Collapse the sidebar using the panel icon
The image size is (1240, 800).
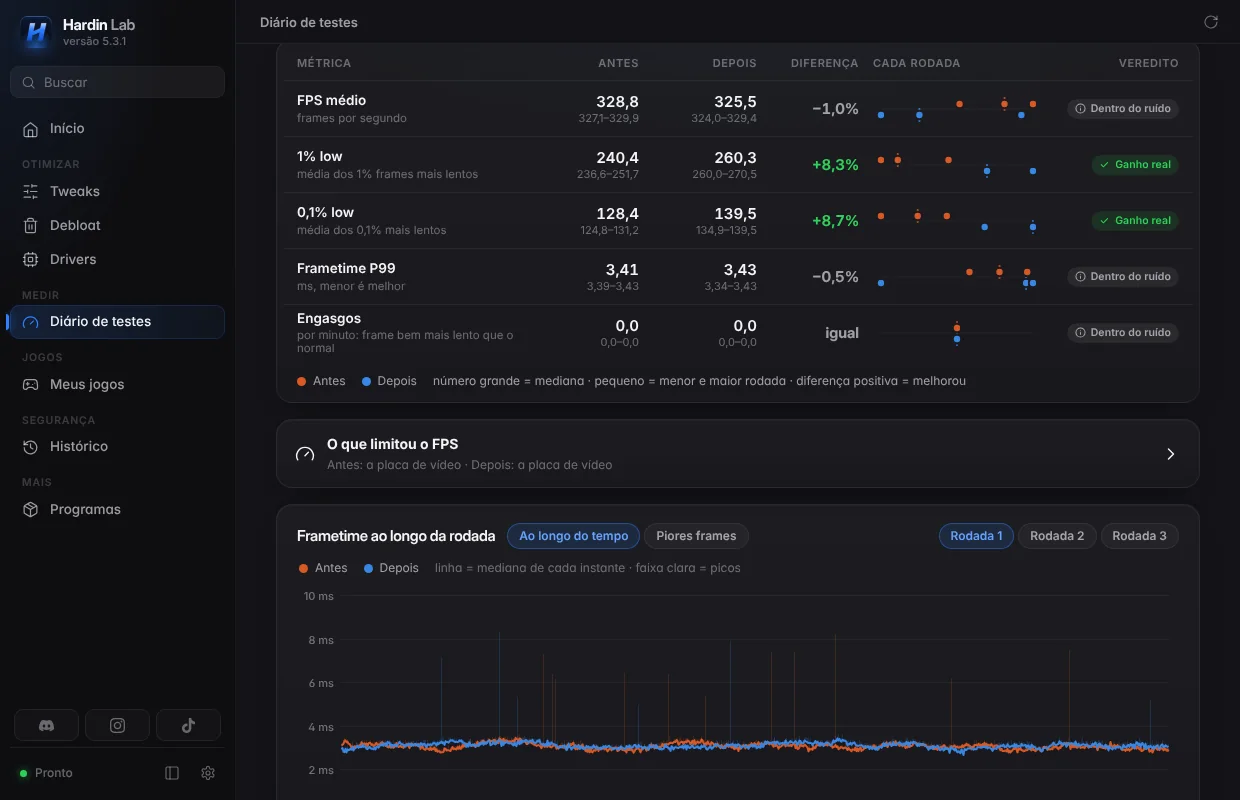tap(172, 773)
